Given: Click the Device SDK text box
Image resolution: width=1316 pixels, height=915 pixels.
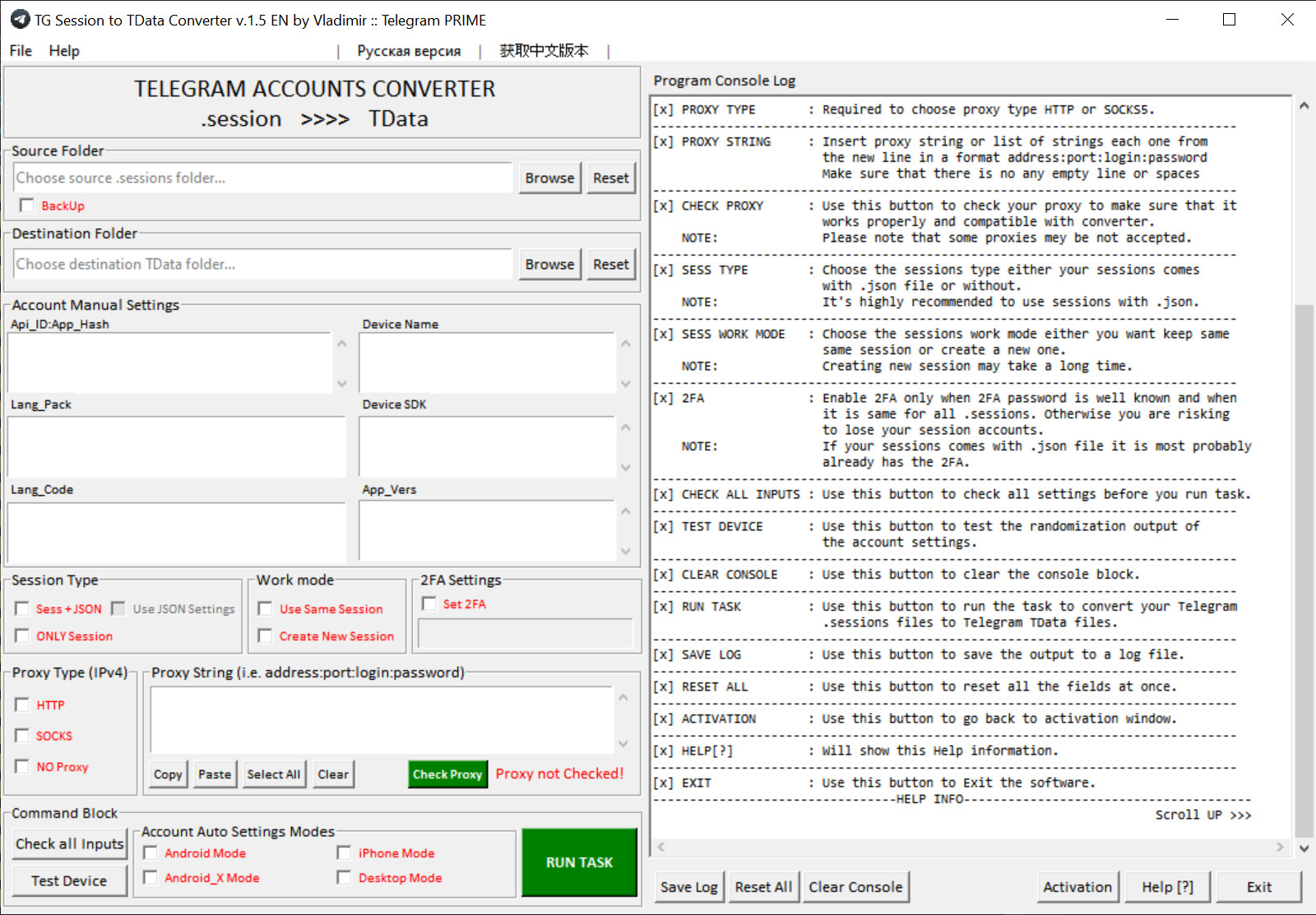Looking at the screenshot, I should point(487,446).
